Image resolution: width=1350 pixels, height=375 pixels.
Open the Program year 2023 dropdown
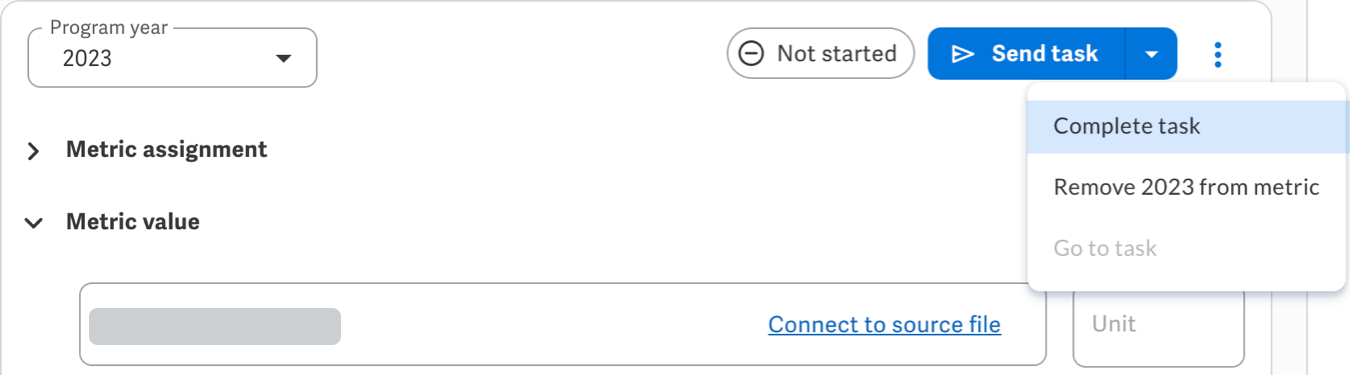[172, 58]
